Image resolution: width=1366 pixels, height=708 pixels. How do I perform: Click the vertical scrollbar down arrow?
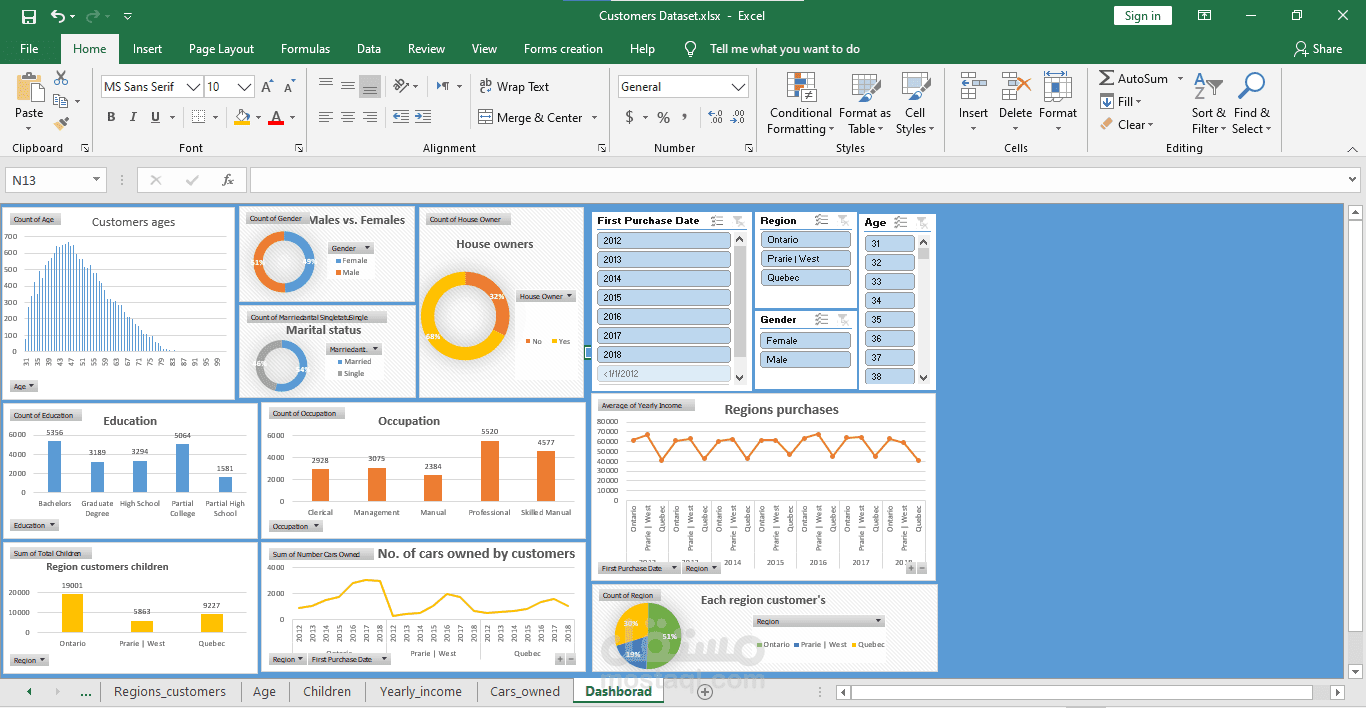(x=1355, y=671)
